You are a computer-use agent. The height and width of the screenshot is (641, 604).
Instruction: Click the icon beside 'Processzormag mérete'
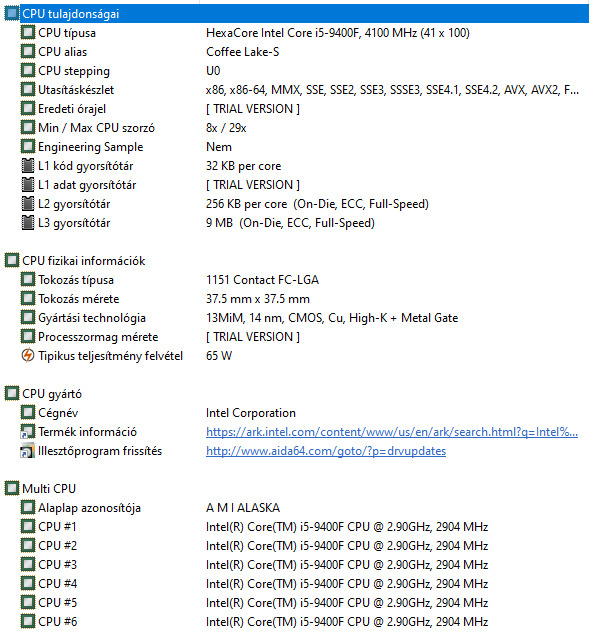click(x=28, y=337)
